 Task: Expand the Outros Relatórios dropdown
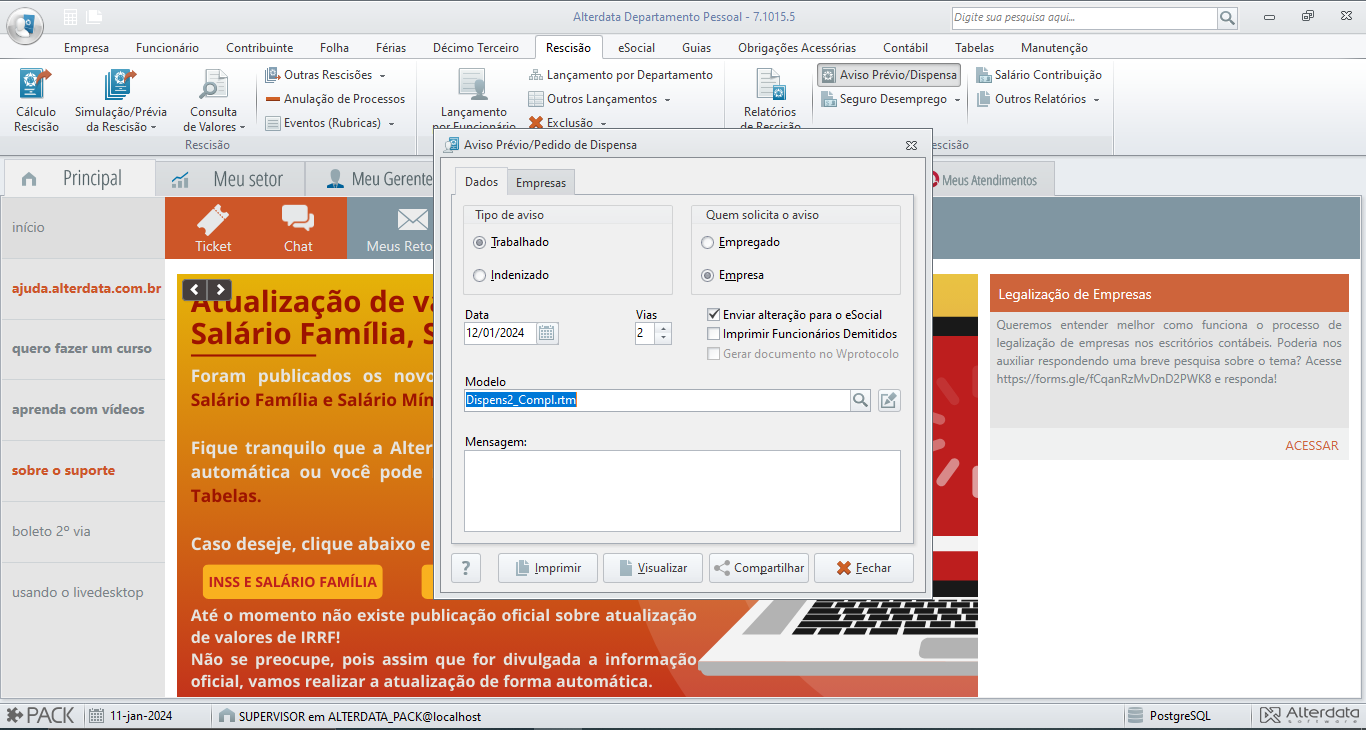1096,99
